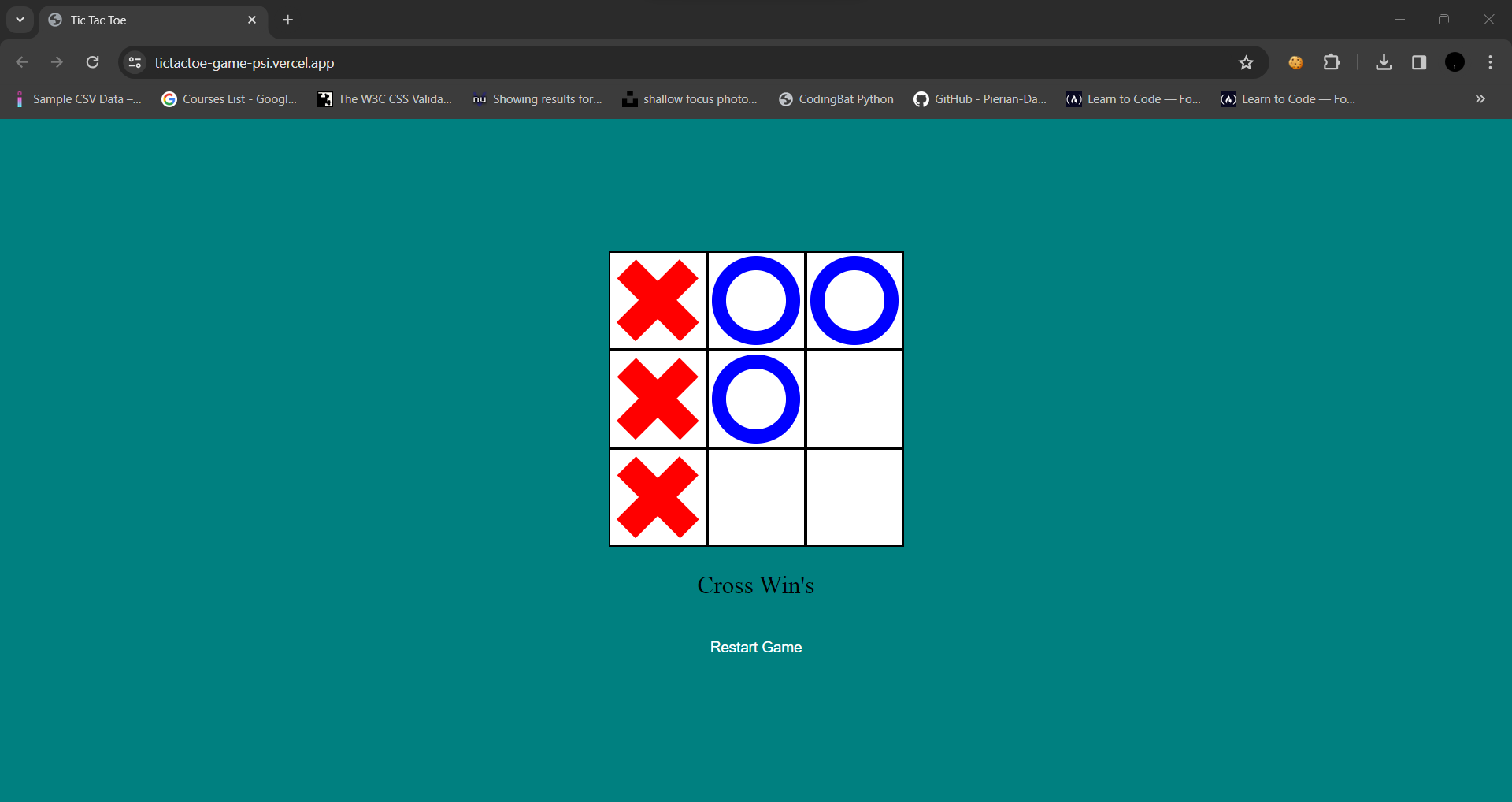Toggle the browser side panel icon
Screen dimensions: 1512x802
coord(1419,62)
